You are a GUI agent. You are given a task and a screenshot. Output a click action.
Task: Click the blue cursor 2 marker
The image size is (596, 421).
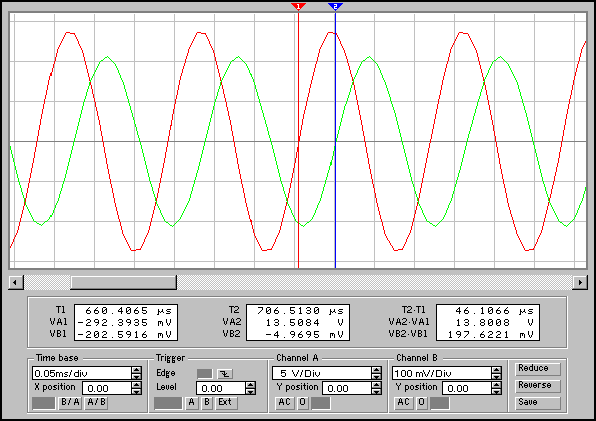coord(335,6)
